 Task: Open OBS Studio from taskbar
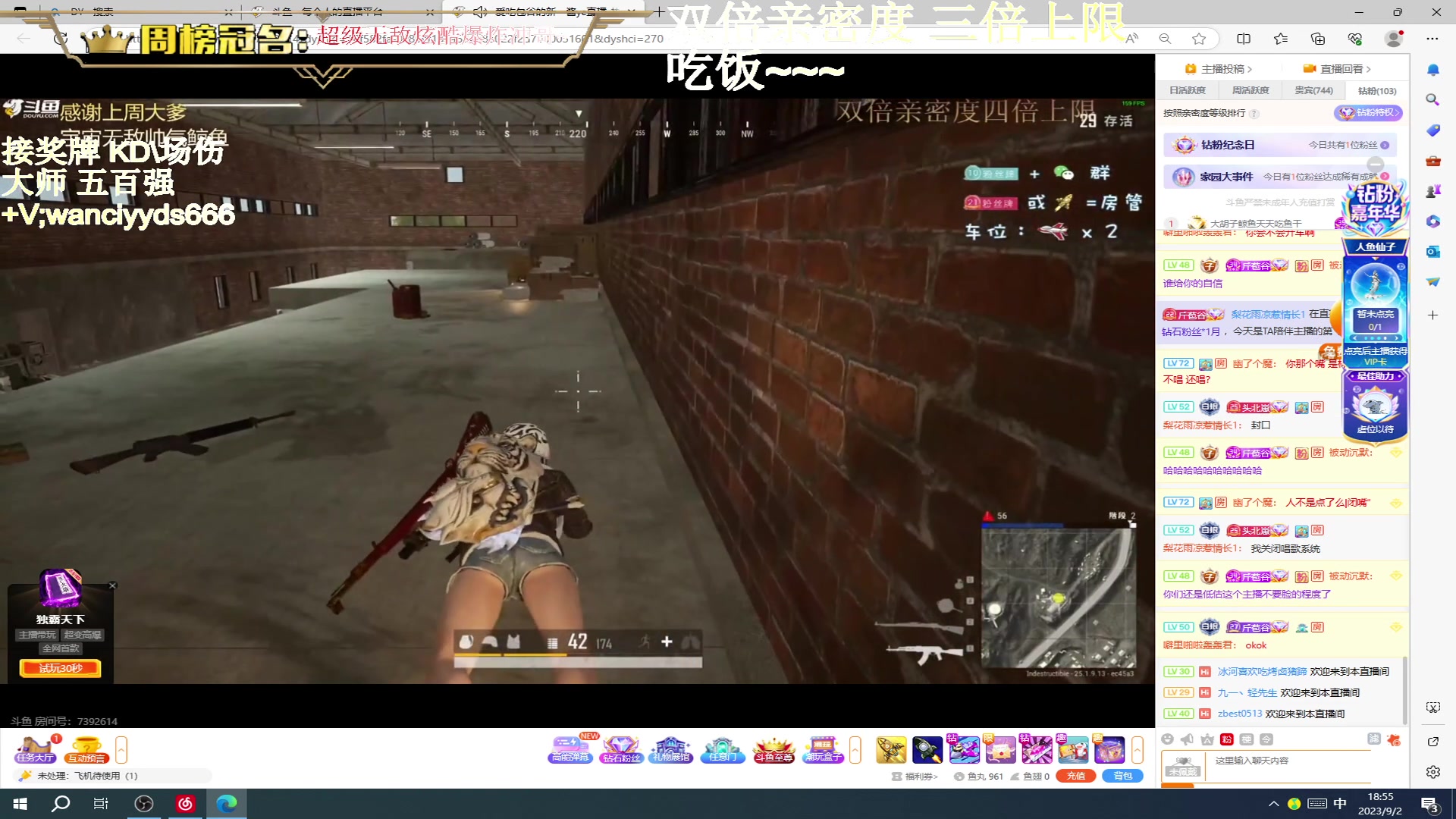coord(143,804)
